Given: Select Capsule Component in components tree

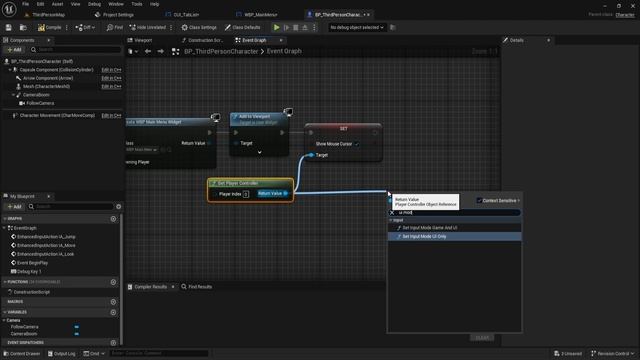Looking at the screenshot, I should coord(56,70).
